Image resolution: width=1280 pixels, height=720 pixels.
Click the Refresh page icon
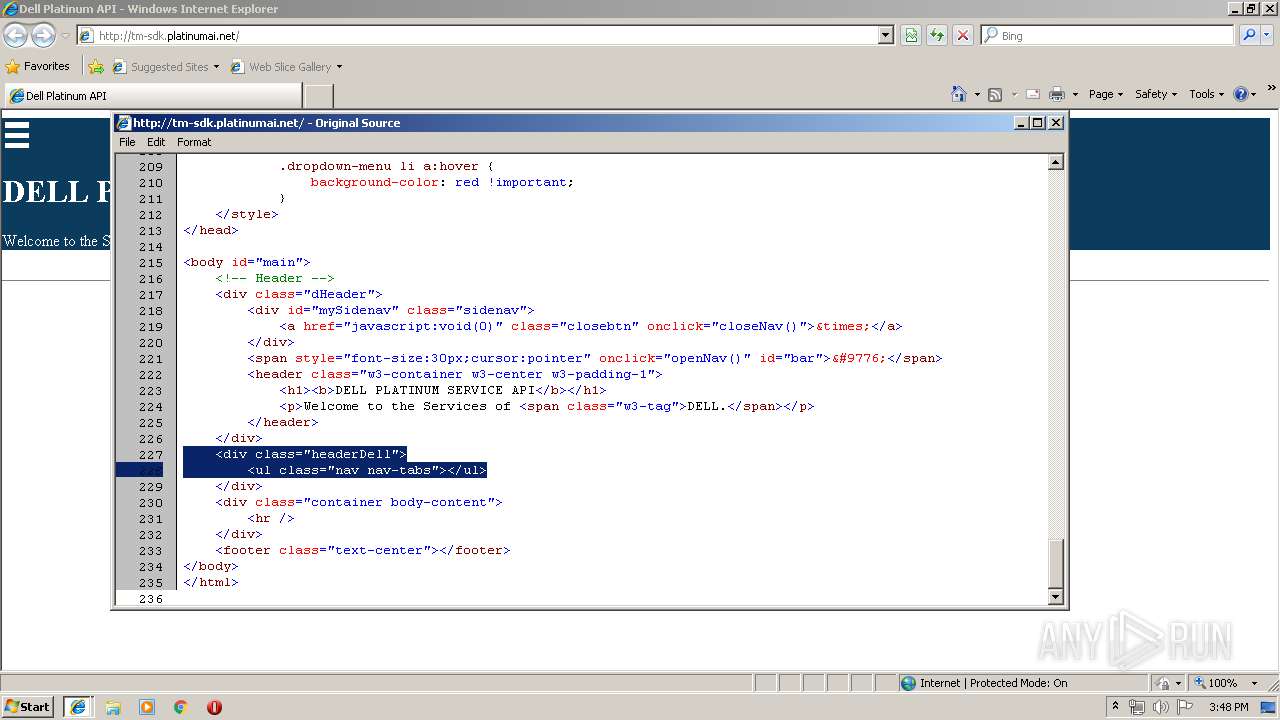937,36
